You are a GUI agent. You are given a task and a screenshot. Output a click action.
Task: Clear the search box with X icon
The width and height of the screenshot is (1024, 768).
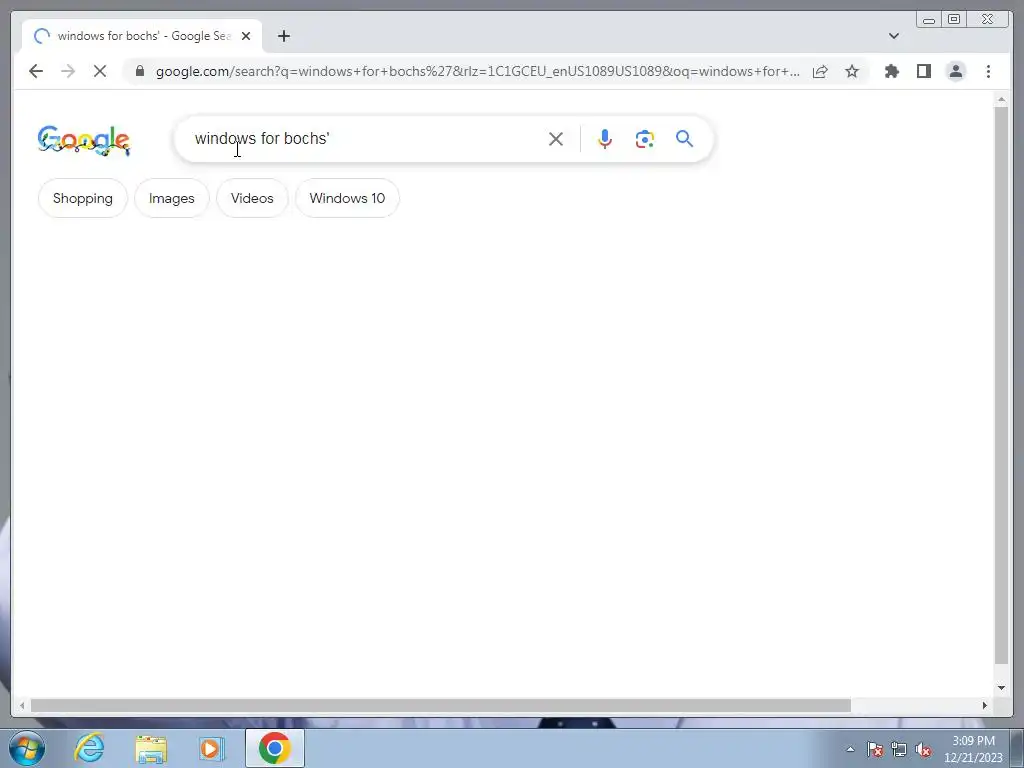click(x=556, y=138)
